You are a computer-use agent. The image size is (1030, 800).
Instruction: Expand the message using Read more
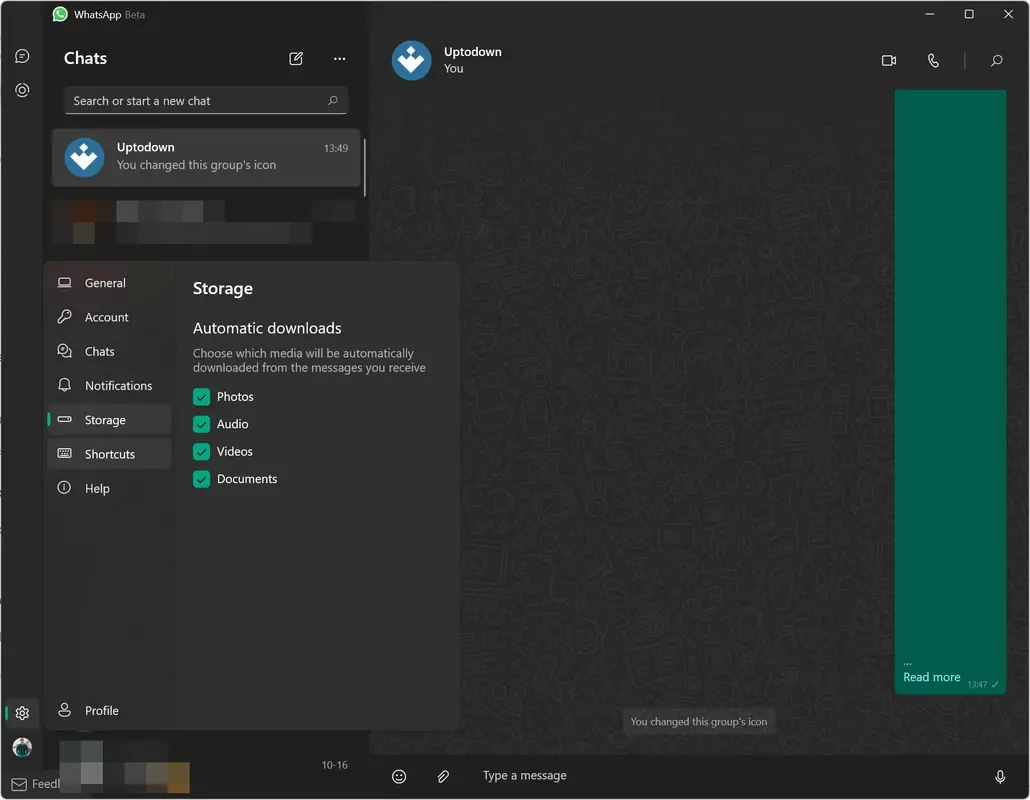coord(931,677)
